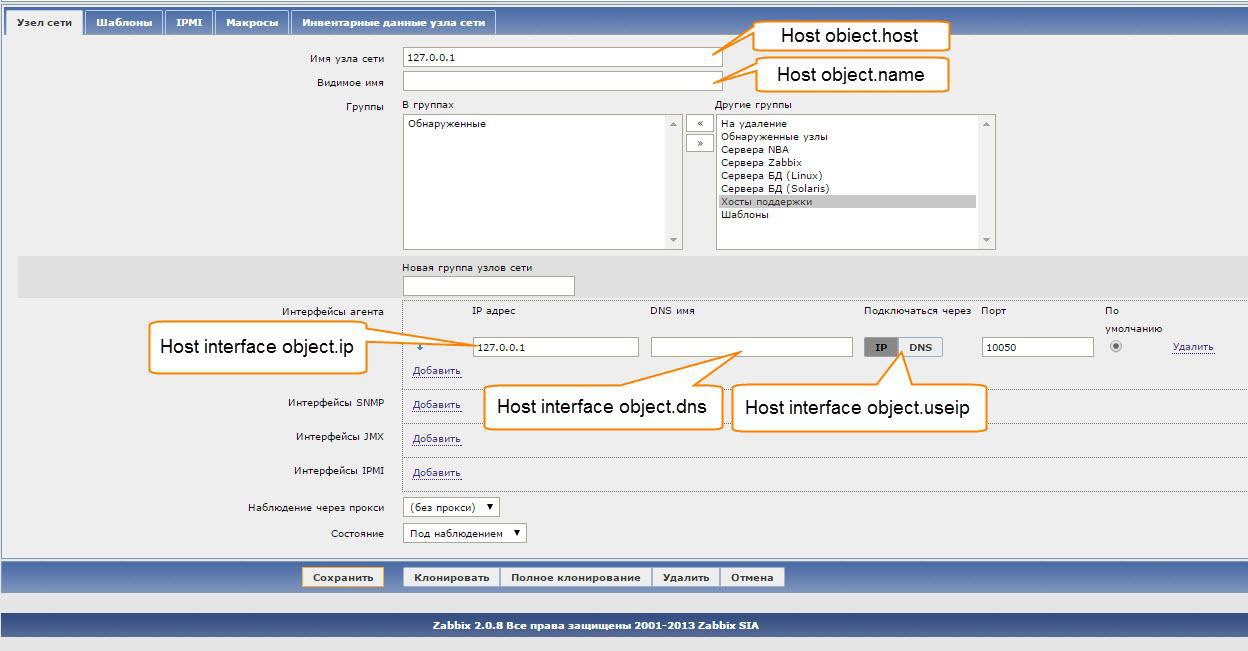Click the Сохранить button
The height and width of the screenshot is (651, 1248).
[x=343, y=577]
